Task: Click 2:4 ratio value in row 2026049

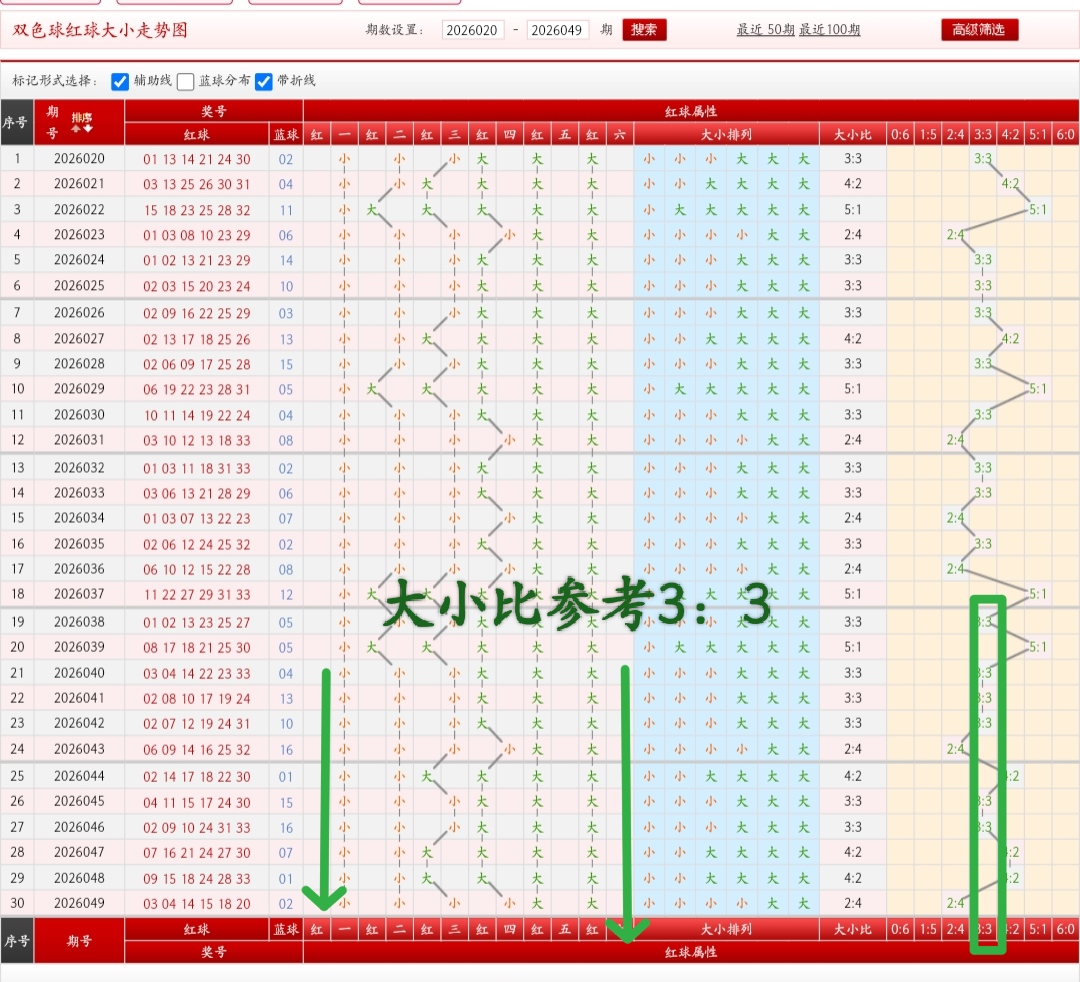Action: coord(853,903)
